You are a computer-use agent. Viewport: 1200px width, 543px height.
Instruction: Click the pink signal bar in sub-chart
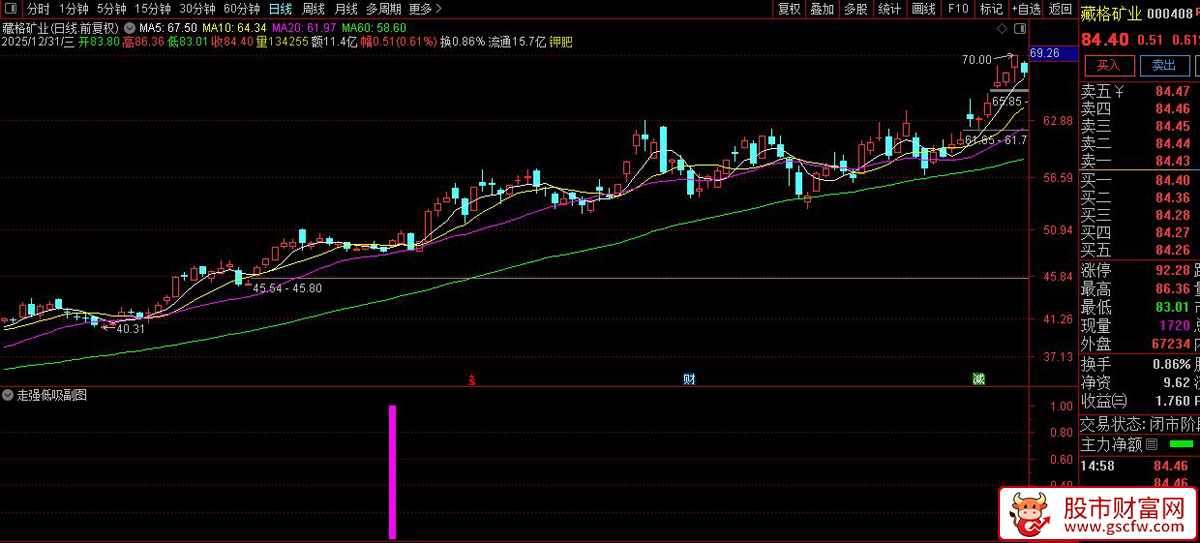pos(393,472)
